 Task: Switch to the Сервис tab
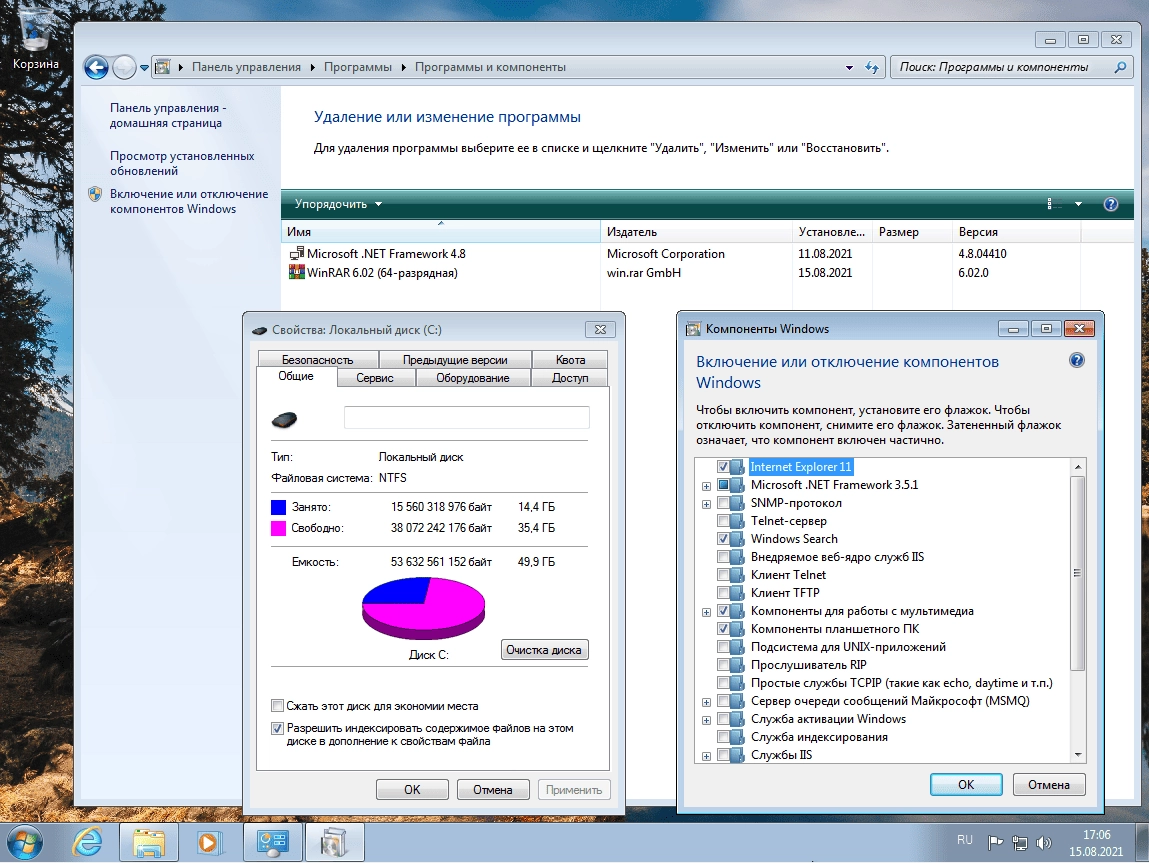pyautogui.click(x=374, y=378)
